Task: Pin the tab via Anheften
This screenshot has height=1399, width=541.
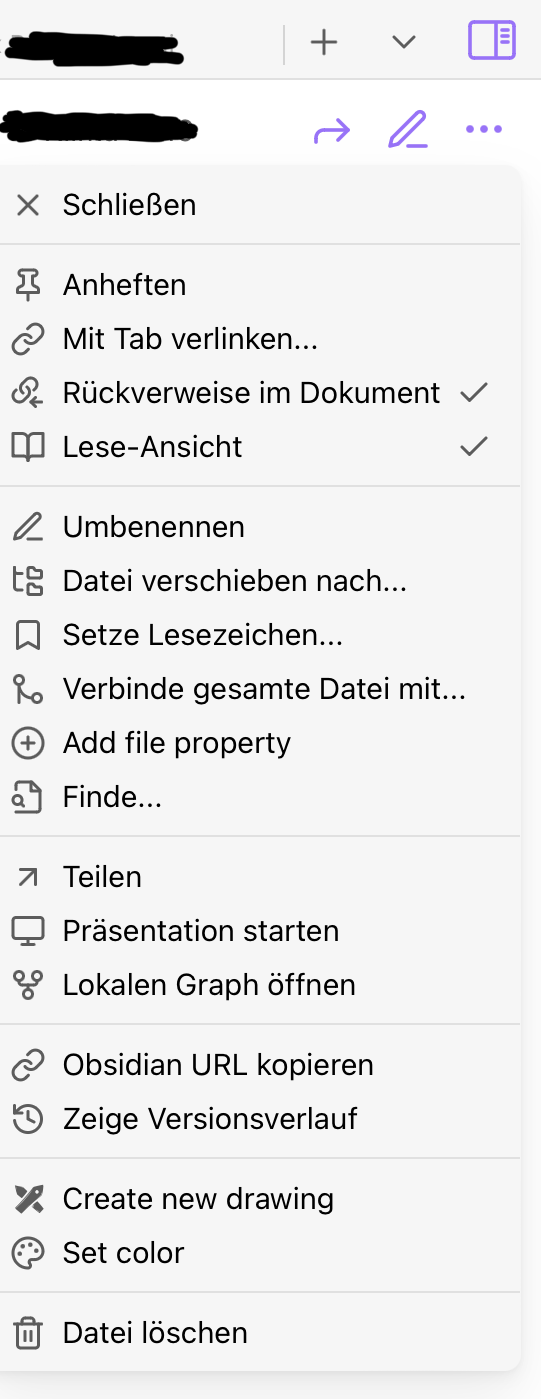Action: (x=260, y=285)
